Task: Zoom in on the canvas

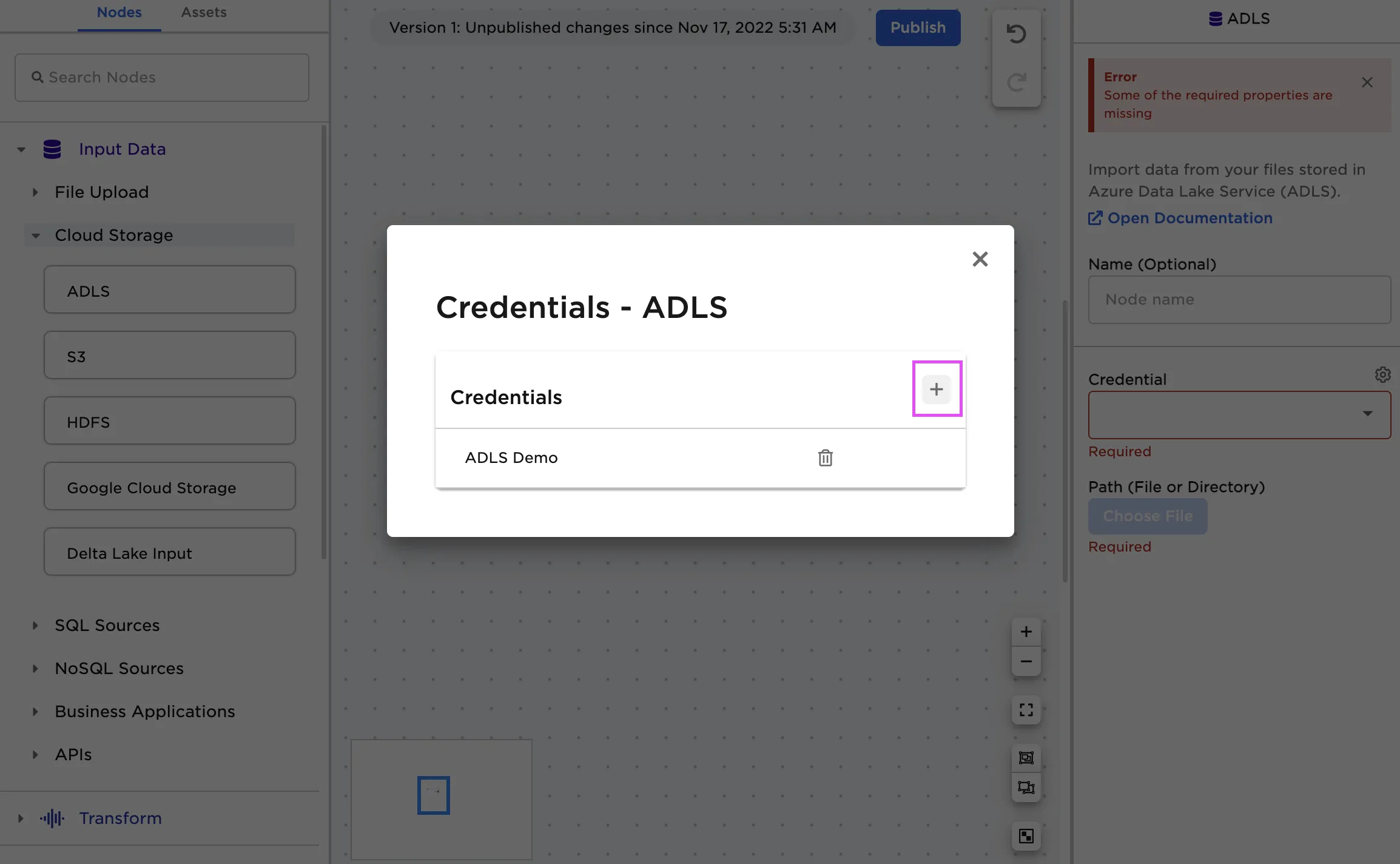Action: (x=1026, y=632)
